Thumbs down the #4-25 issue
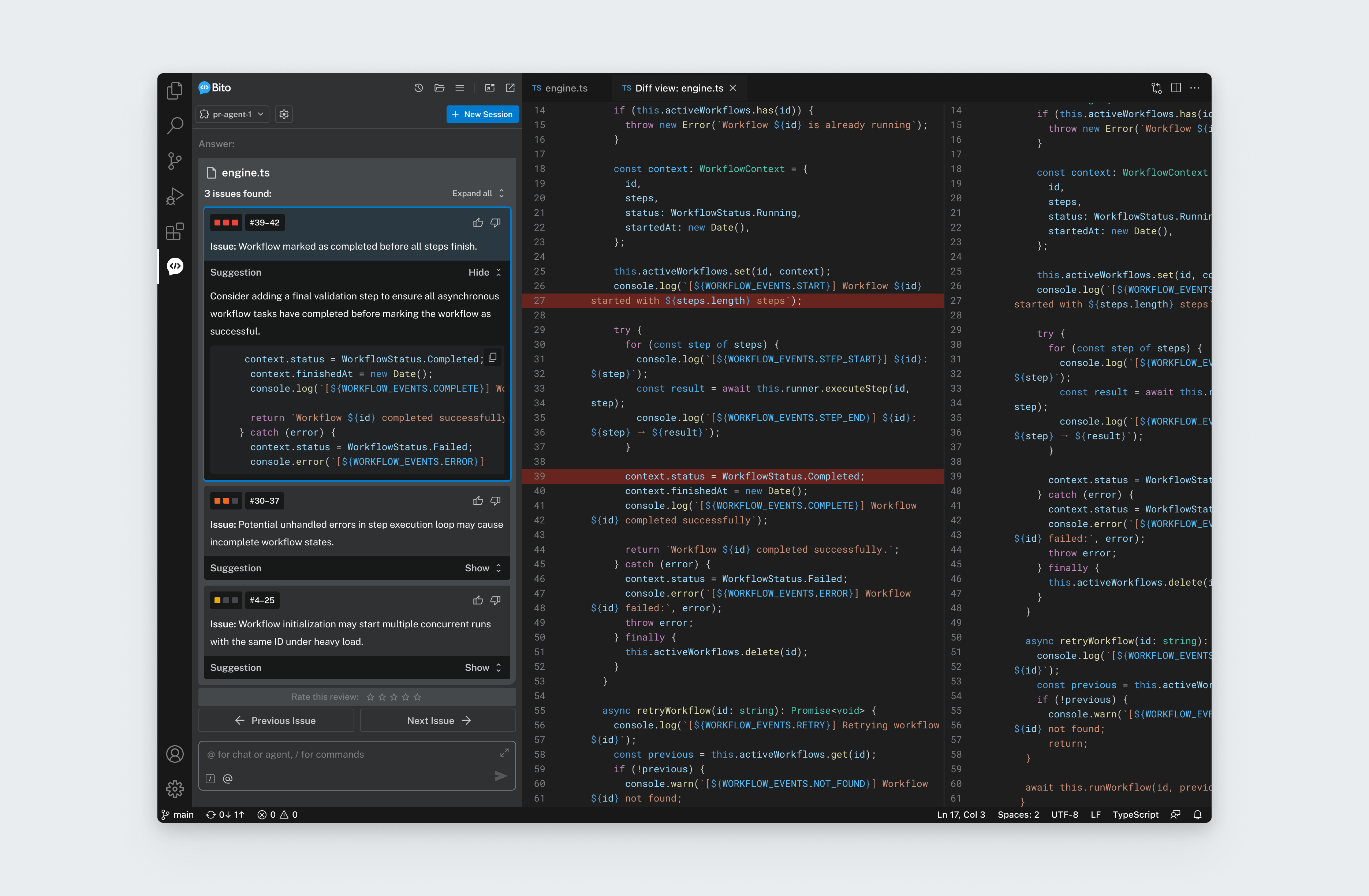The height and width of the screenshot is (896, 1369). (x=495, y=600)
